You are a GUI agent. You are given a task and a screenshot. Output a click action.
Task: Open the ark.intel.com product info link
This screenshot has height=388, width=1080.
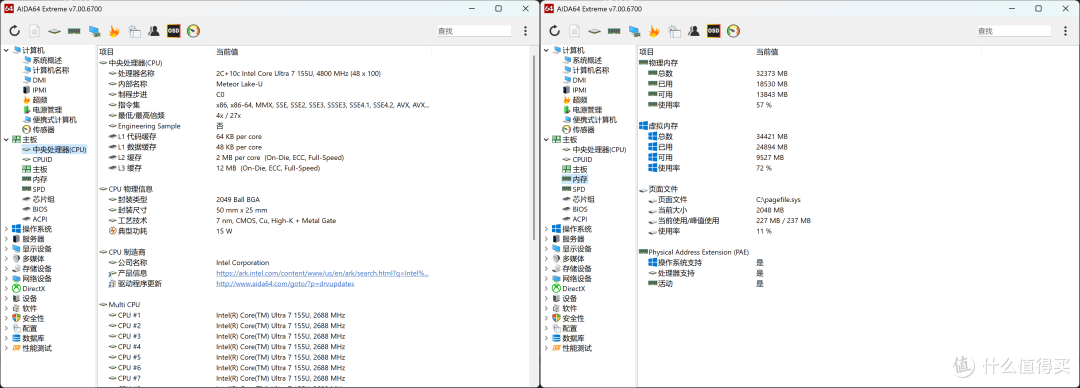click(322, 273)
